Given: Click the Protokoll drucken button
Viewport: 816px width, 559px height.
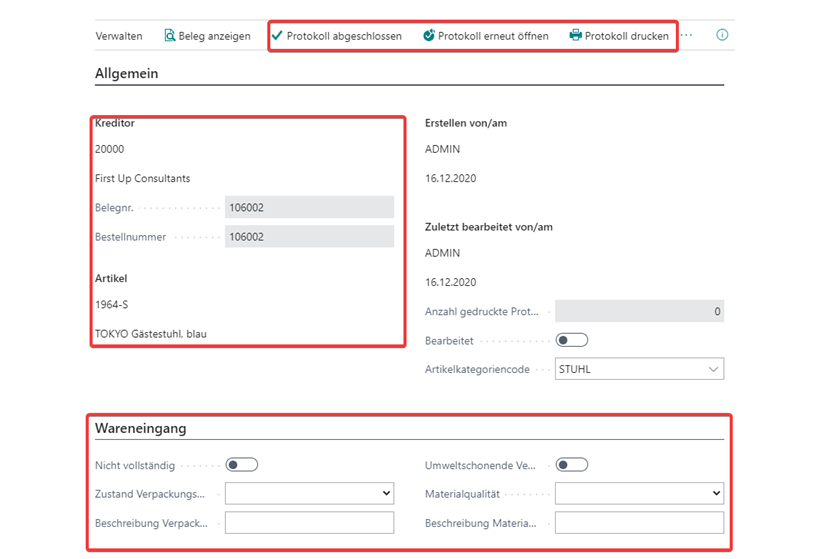Looking at the screenshot, I should tap(619, 36).
